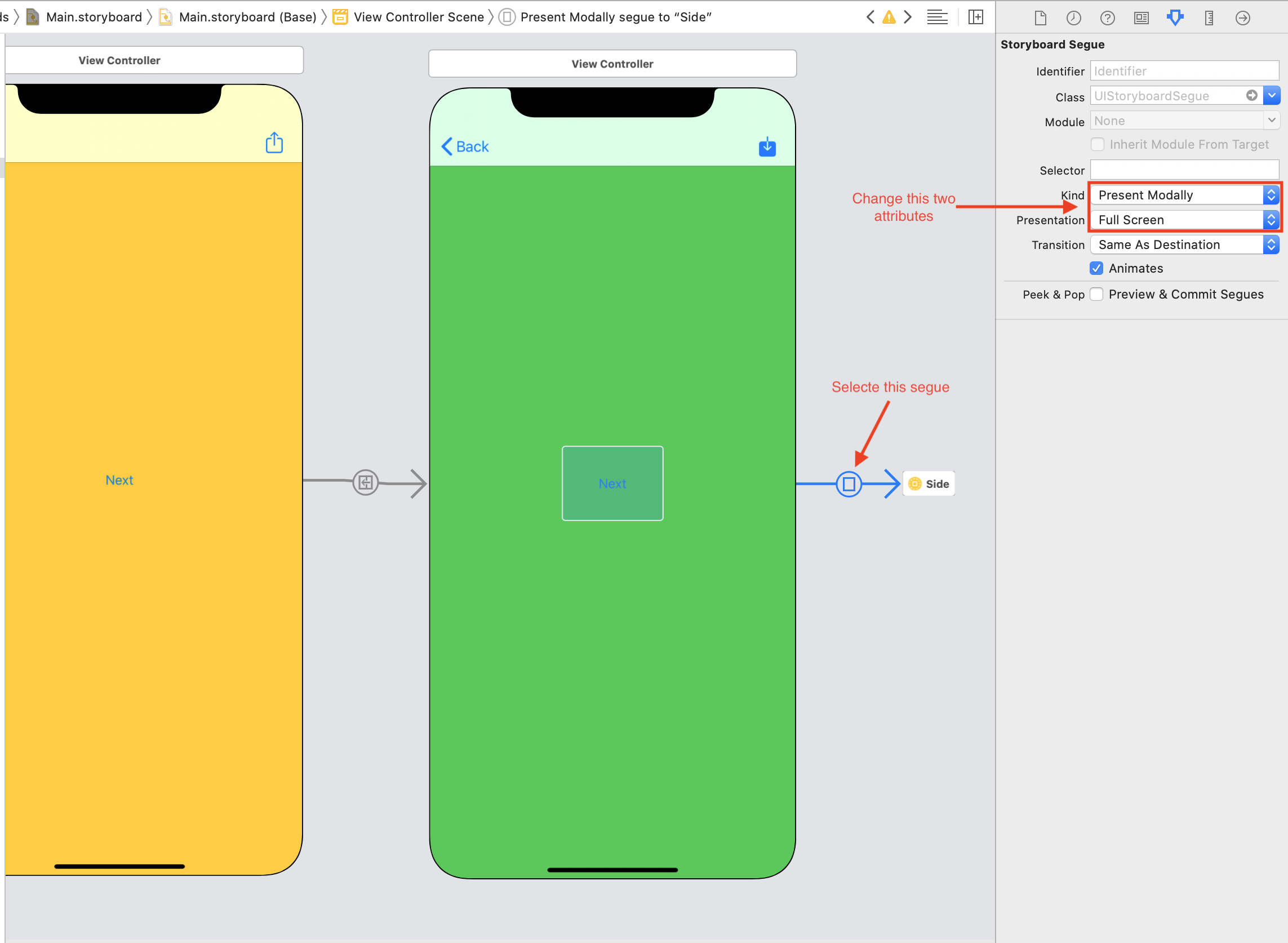
Task: Toggle the Inherit Module From Target checkbox
Action: 1099,145
